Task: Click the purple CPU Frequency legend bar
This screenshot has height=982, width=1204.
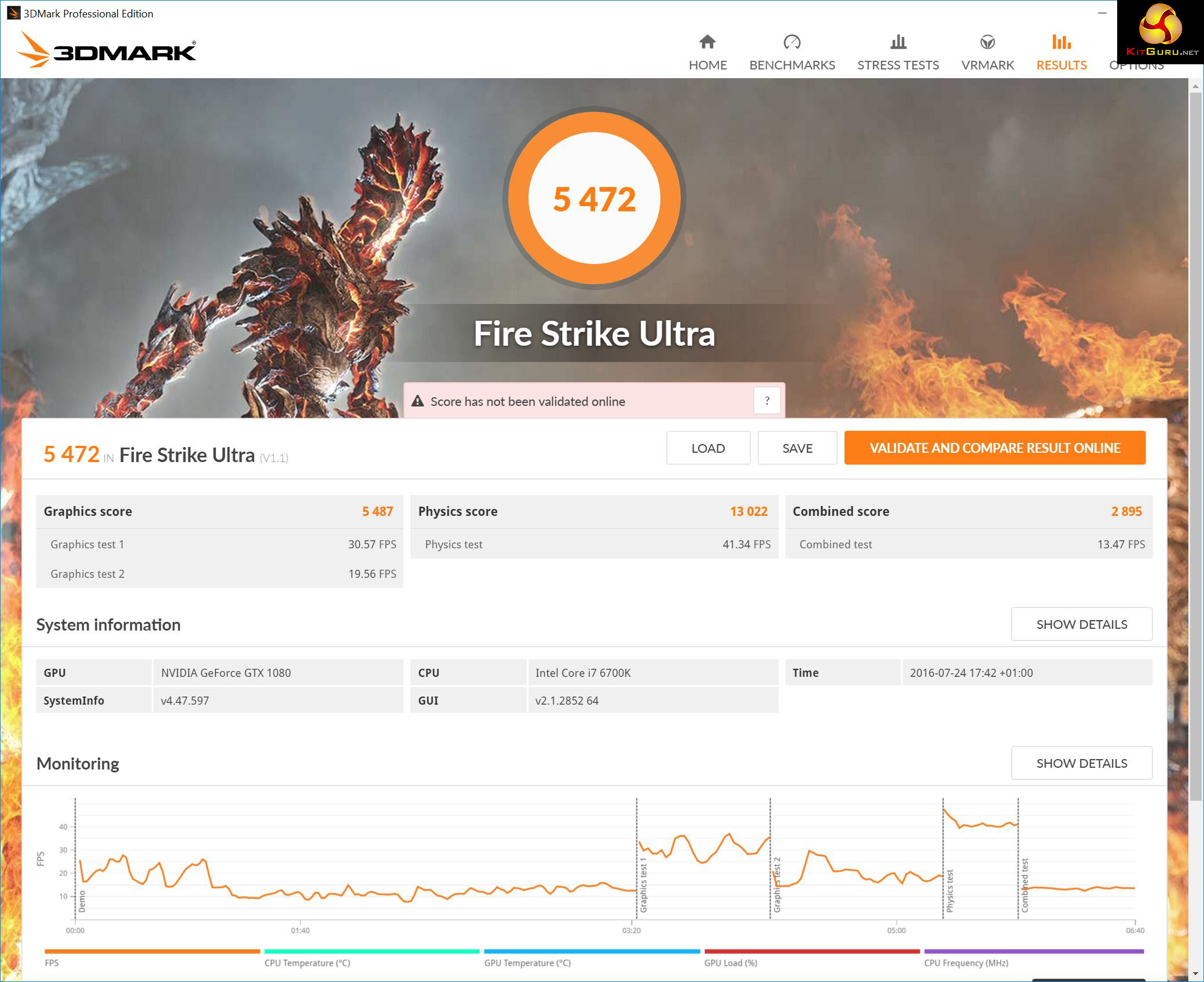Action: point(1034,951)
